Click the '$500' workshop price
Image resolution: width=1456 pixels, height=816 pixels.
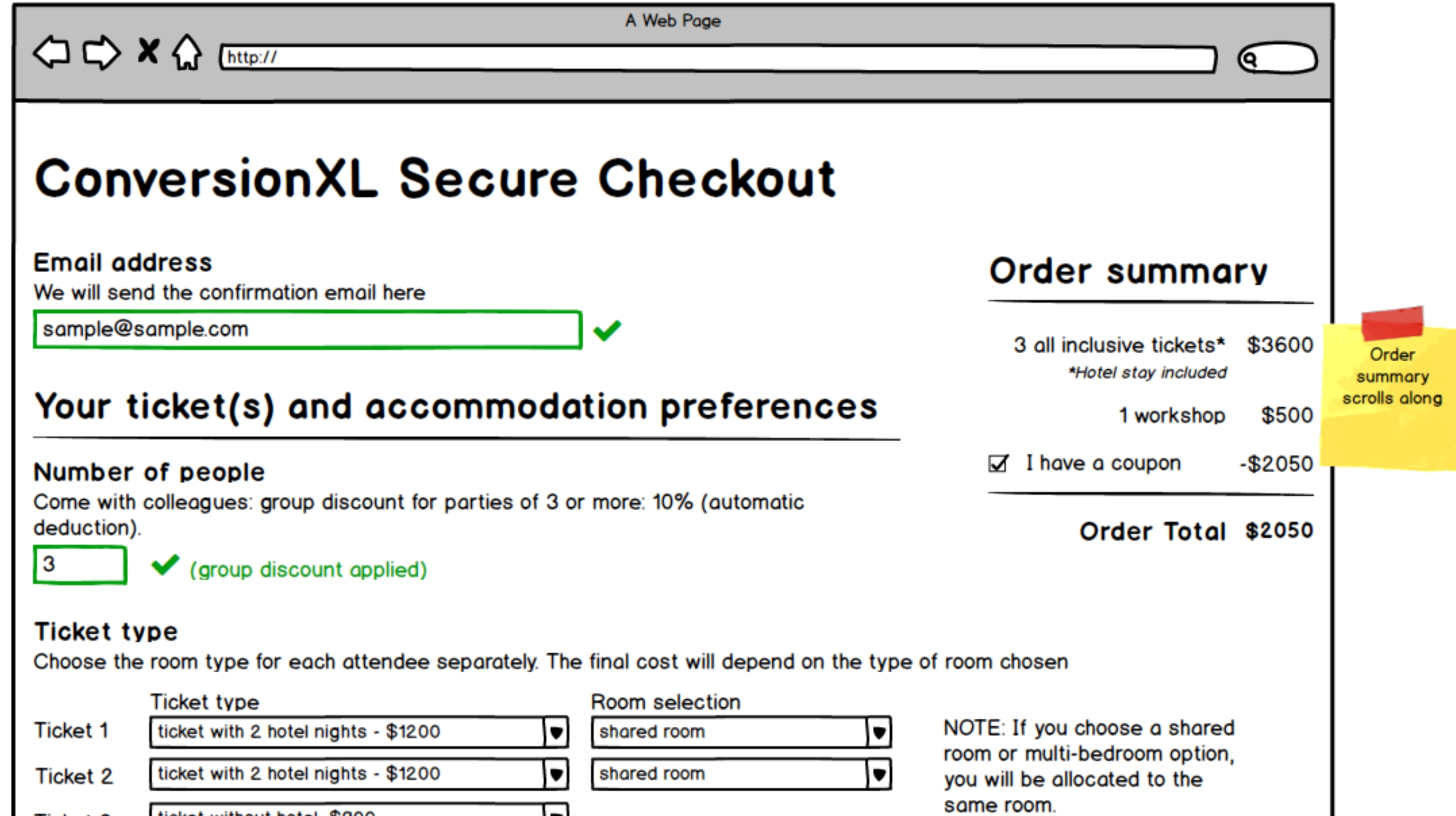pyautogui.click(x=1287, y=416)
